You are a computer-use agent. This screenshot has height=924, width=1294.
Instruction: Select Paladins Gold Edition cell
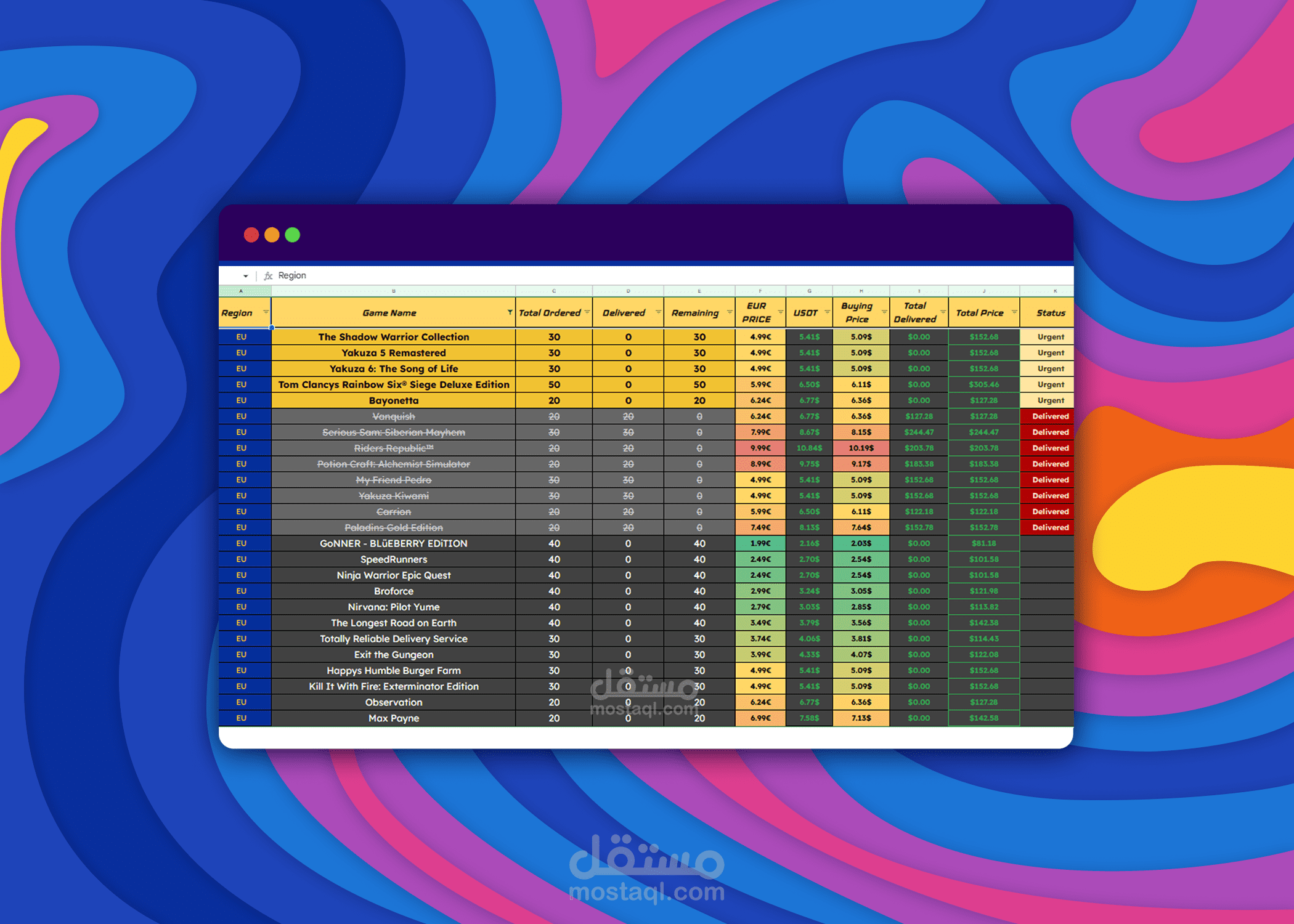point(394,527)
